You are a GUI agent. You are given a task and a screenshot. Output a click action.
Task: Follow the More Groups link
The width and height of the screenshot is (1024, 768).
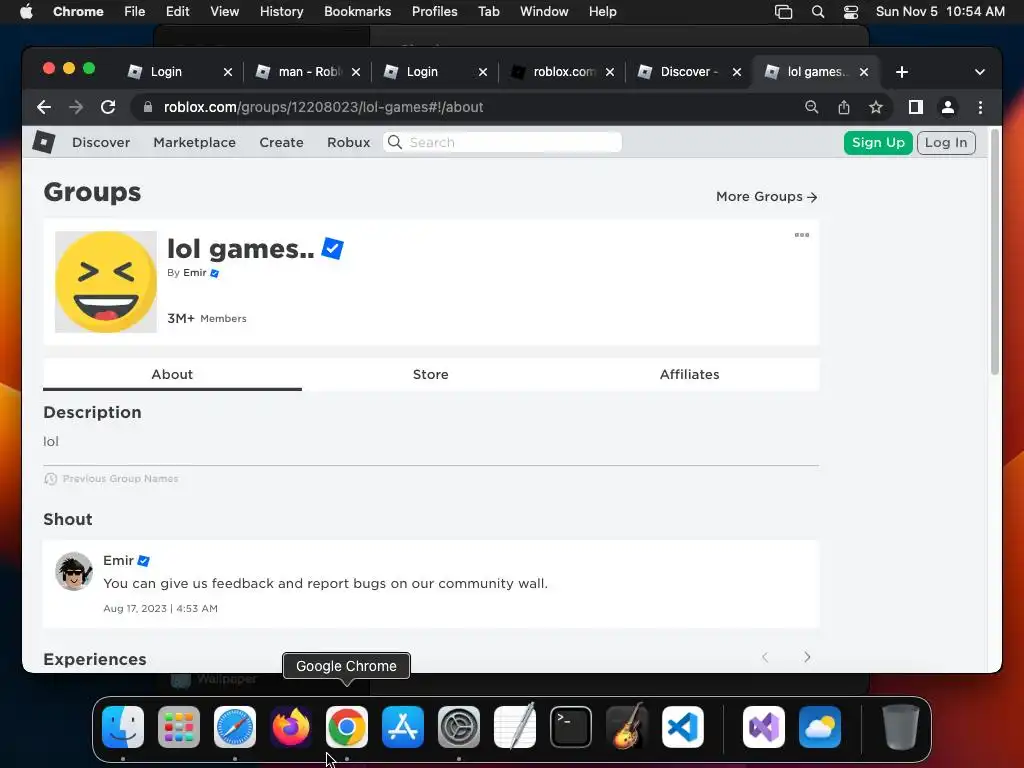point(766,197)
